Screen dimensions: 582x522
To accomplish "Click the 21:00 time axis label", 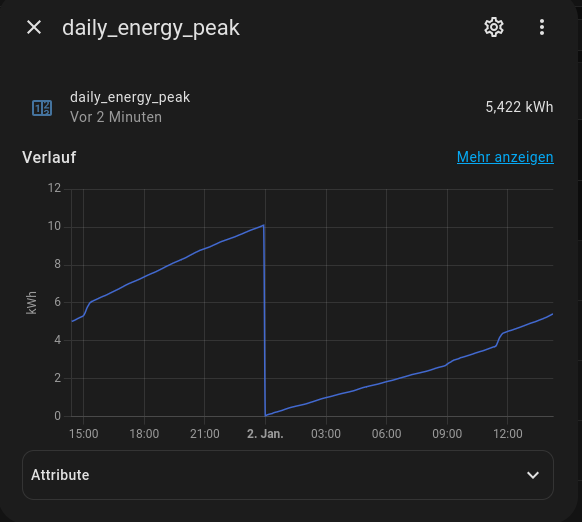I will point(205,434).
